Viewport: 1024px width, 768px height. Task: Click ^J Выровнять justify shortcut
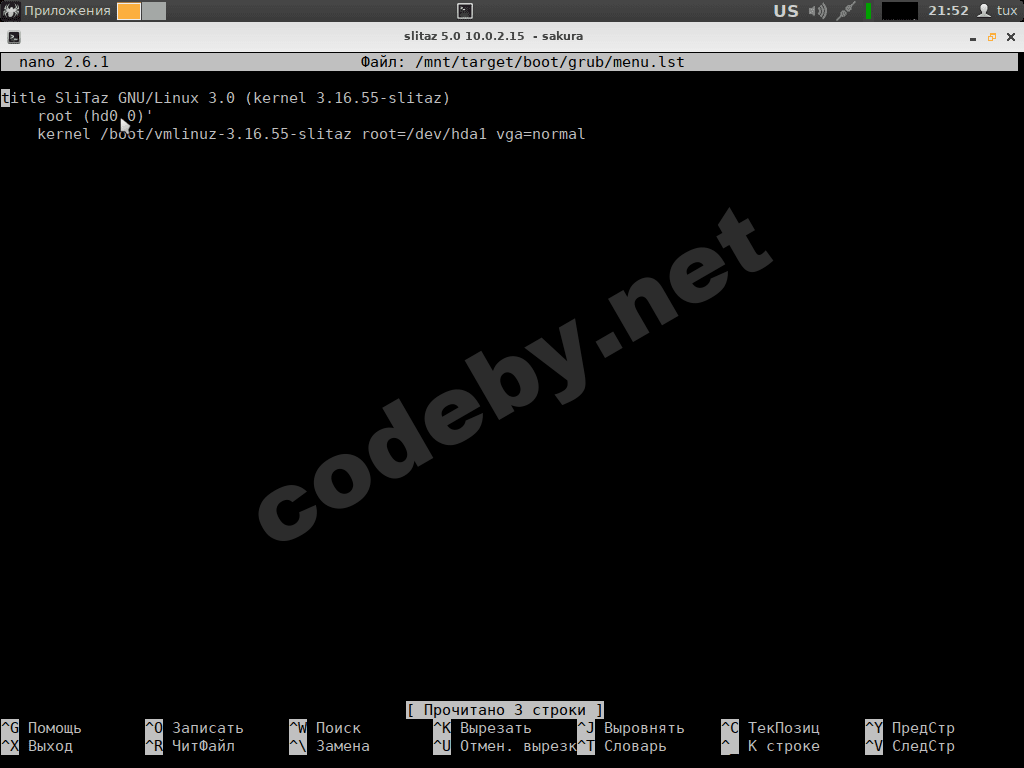click(x=631, y=728)
